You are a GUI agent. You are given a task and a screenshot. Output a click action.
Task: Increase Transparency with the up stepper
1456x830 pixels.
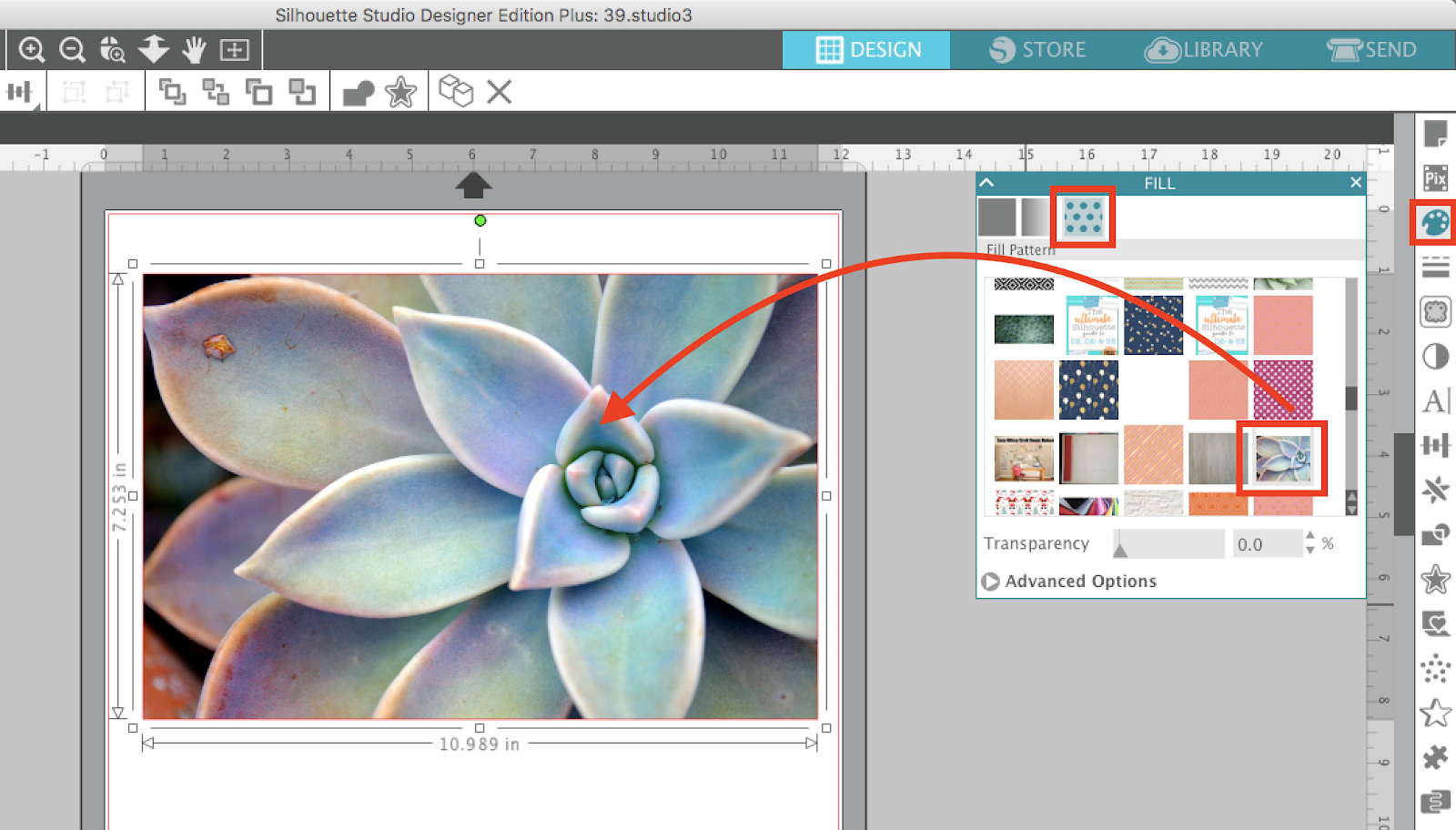click(x=1310, y=537)
